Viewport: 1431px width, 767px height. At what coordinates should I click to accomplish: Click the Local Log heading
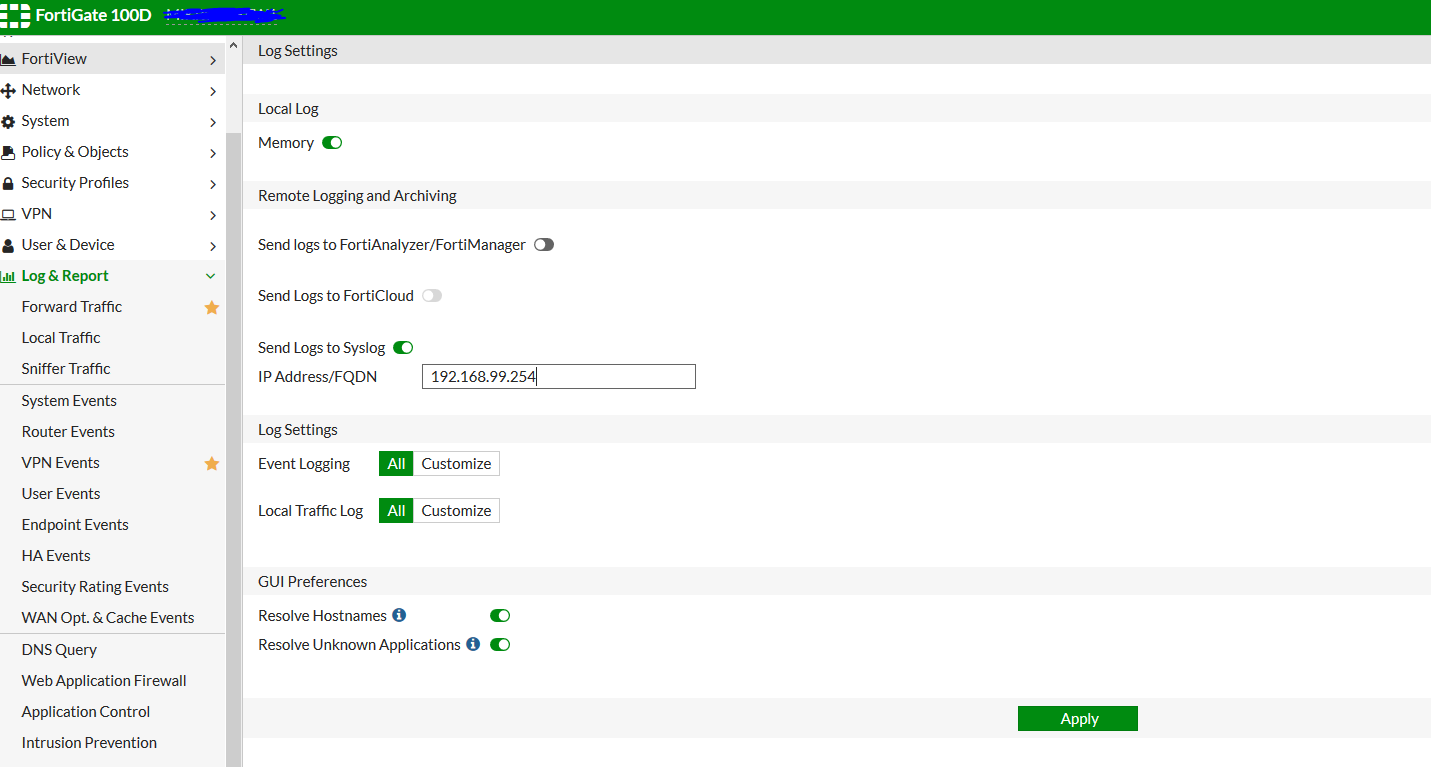pyautogui.click(x=288, y=109)
